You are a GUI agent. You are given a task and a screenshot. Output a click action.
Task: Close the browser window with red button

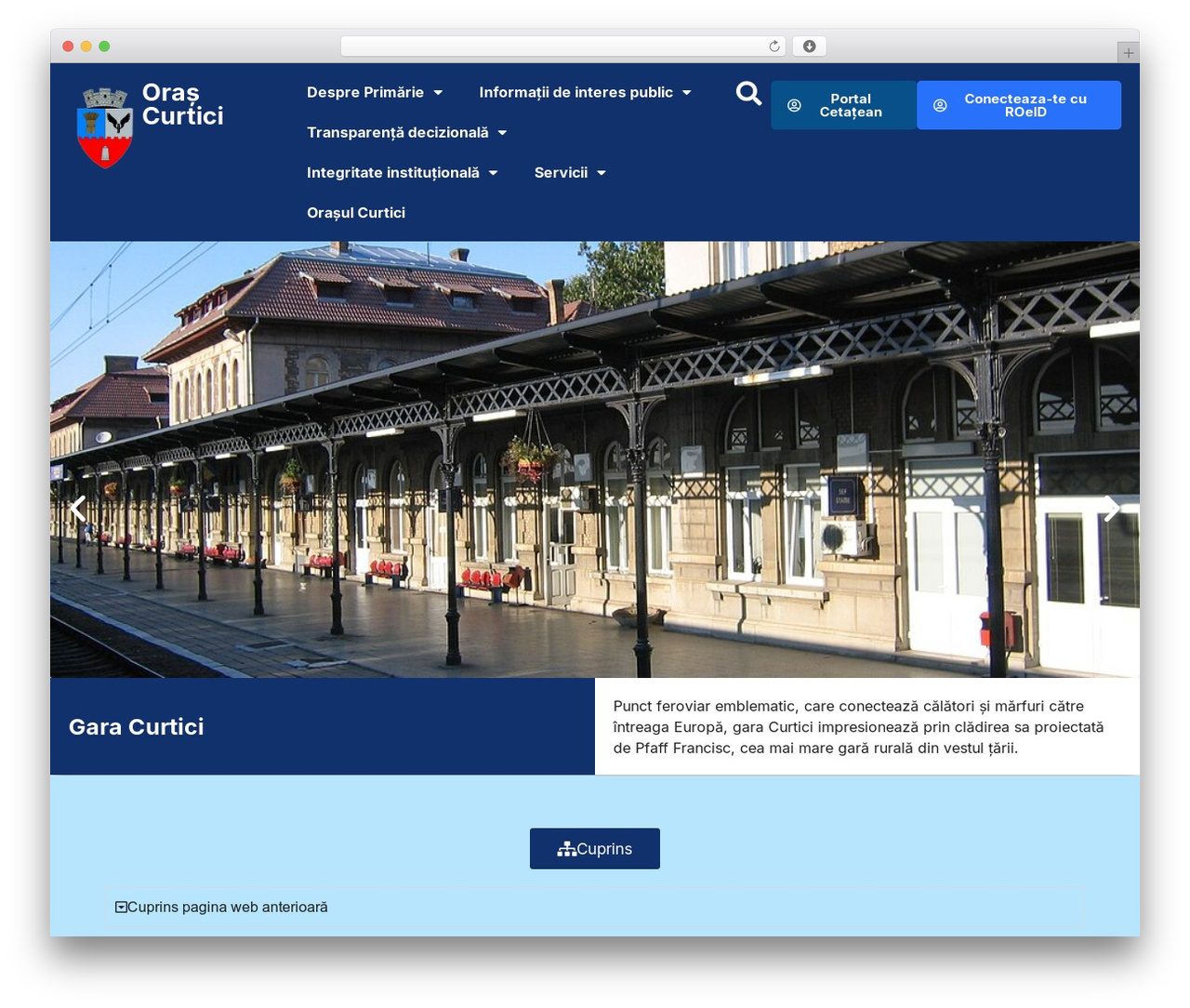click(68, 46)
